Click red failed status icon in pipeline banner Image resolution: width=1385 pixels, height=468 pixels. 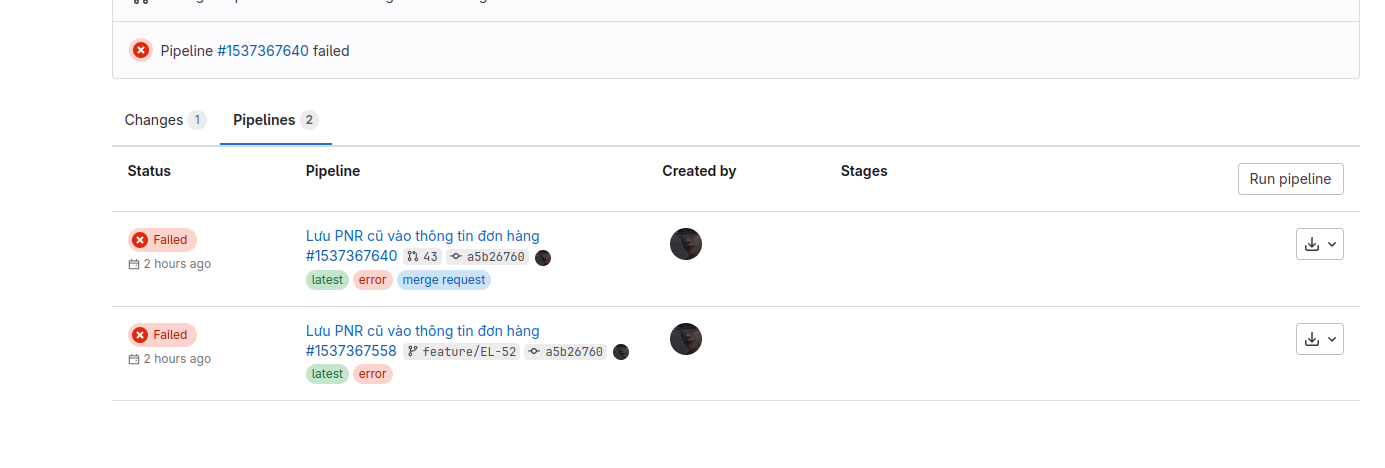pos(141,50)
